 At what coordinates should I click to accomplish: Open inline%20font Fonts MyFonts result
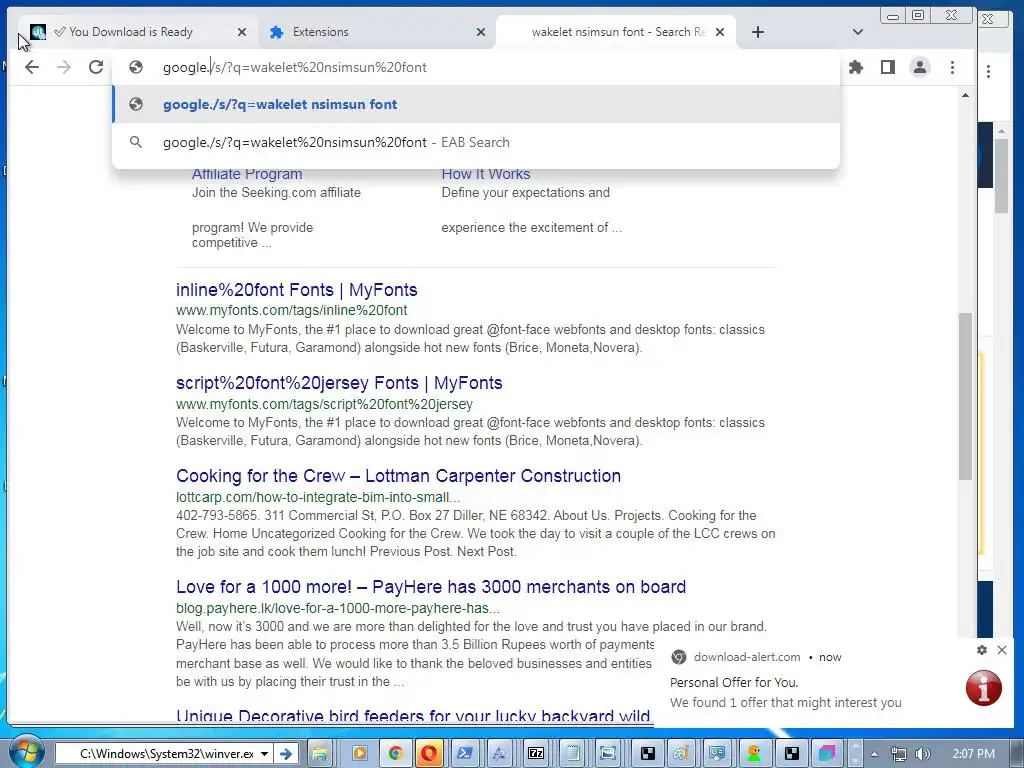296,290
